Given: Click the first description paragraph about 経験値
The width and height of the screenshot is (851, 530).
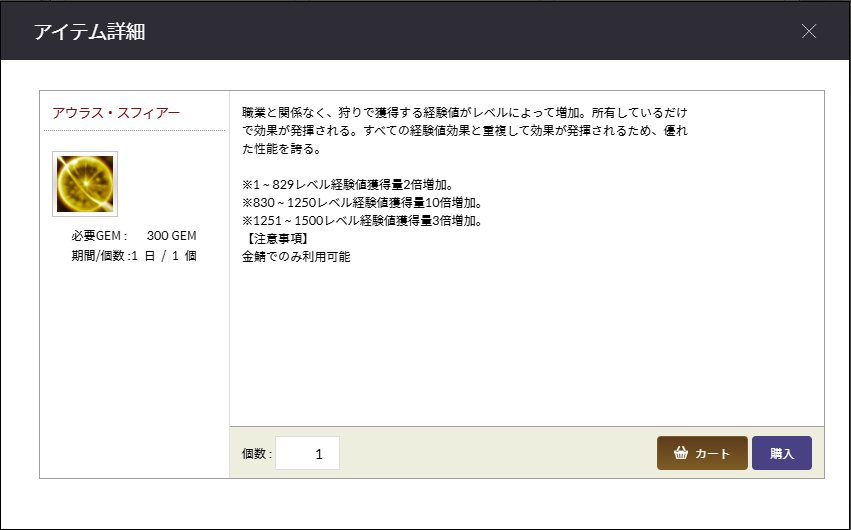Looking at the screenshot, I should tap(465, 130).
